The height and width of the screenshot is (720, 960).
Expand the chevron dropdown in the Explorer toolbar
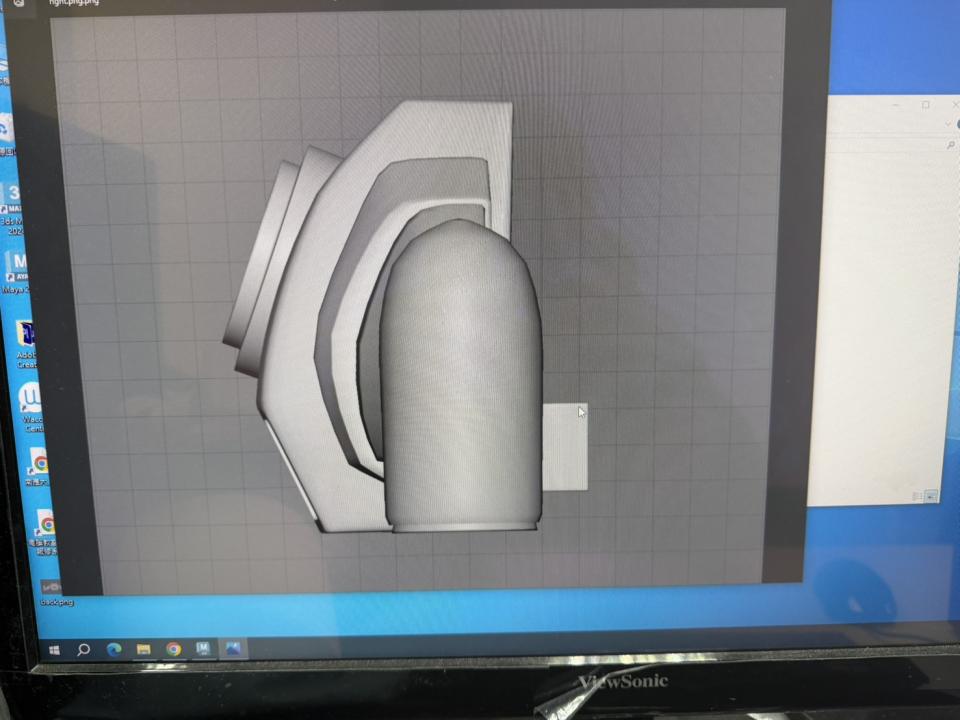(x=946, y=124)
